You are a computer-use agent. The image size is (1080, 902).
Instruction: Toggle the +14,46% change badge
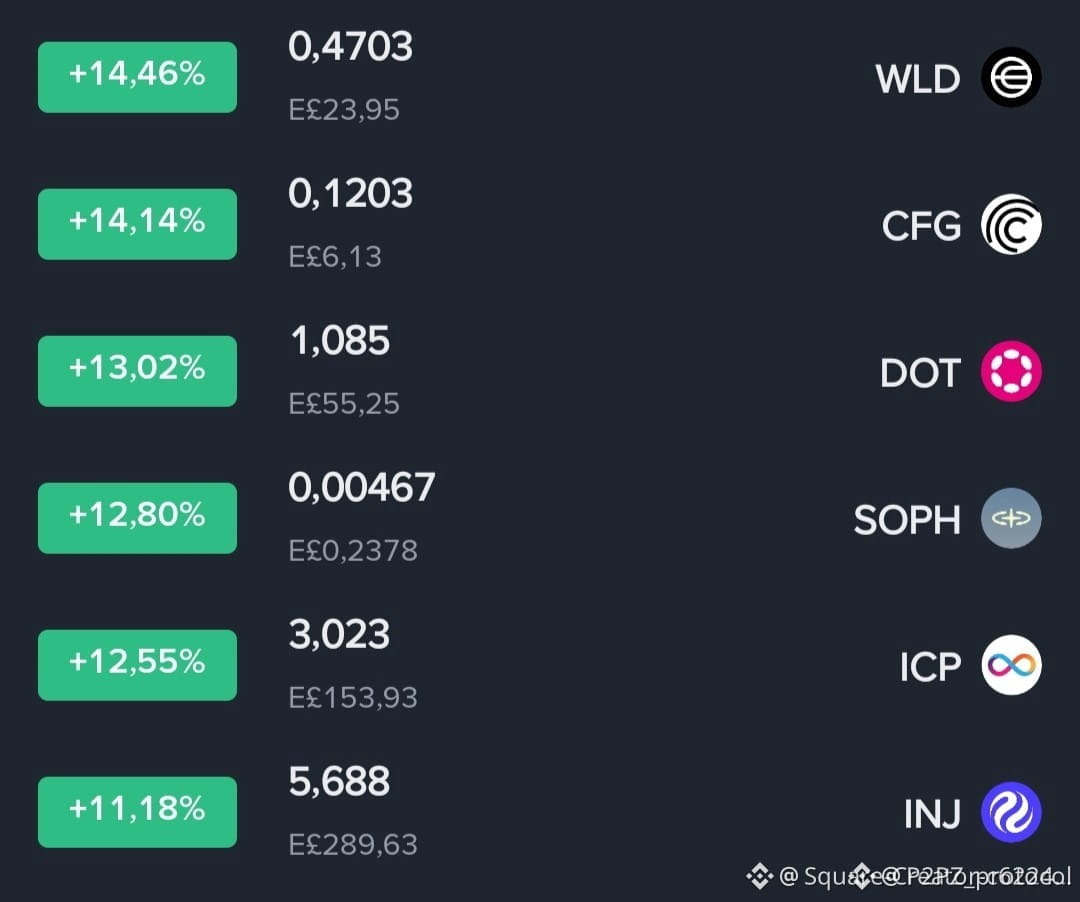coord(137,77)
